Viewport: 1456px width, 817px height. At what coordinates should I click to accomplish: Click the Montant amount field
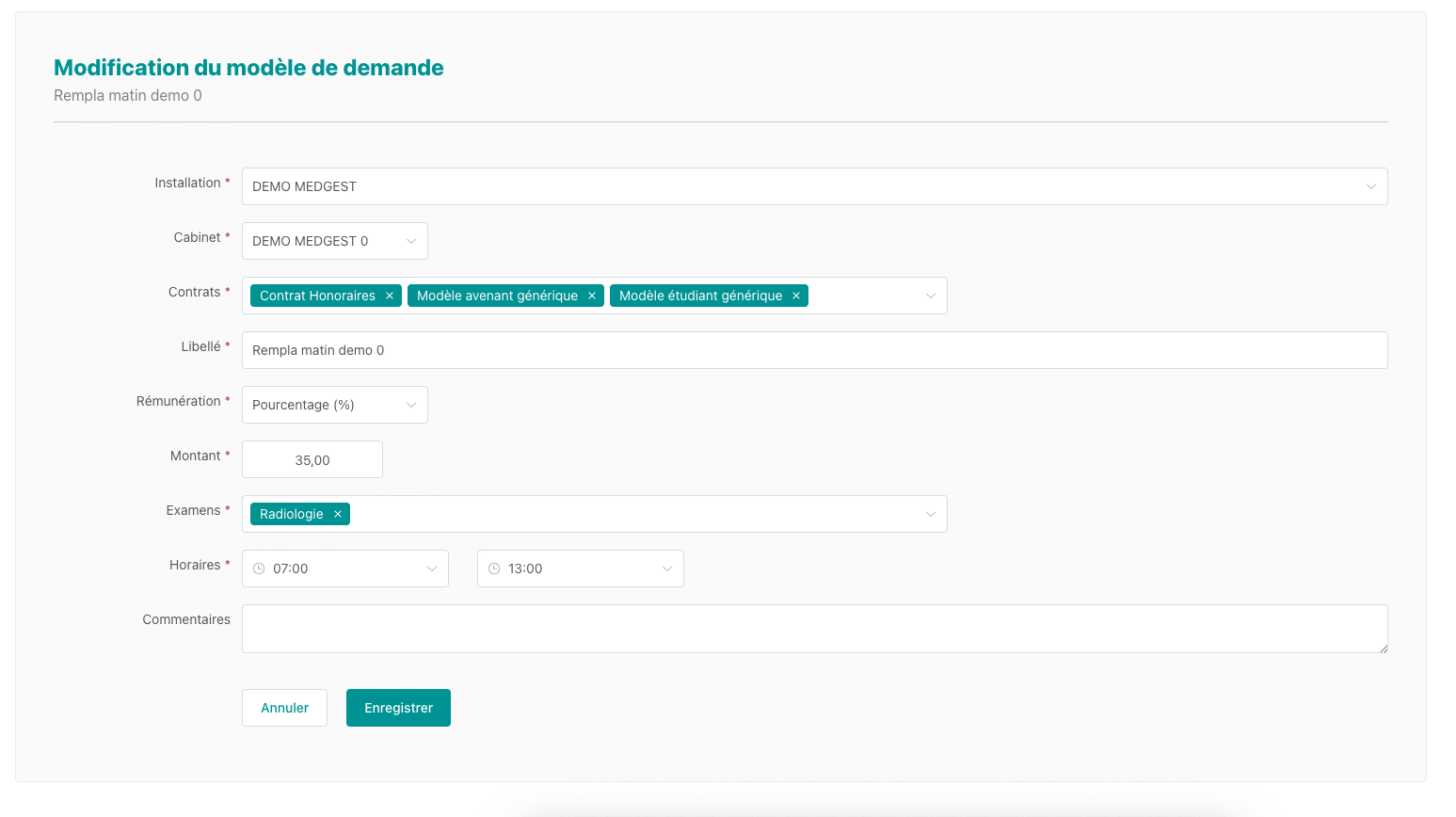(312, 460)
